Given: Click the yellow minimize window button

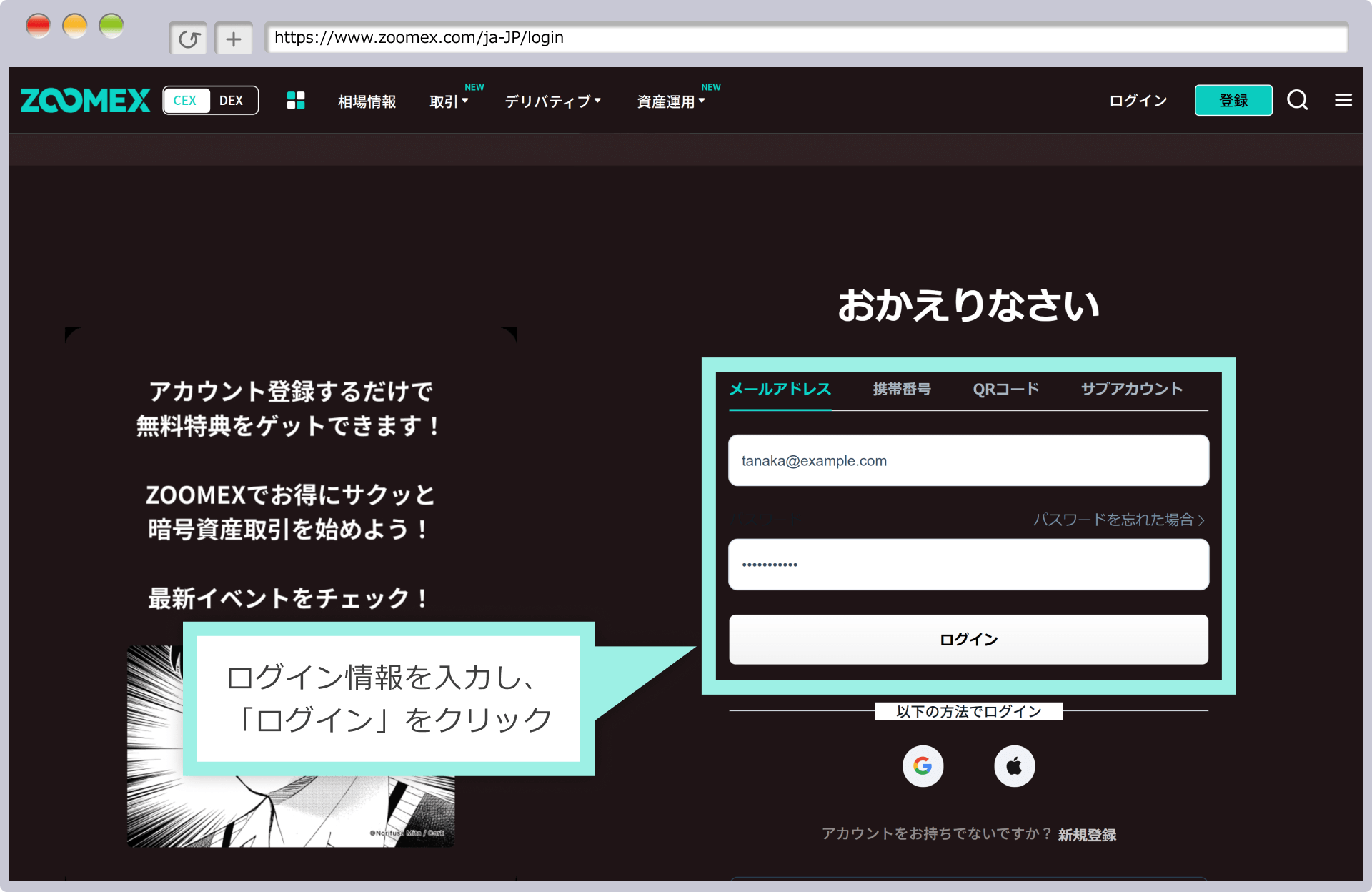Looking at the screenshot, I should (x=74, y=26).
